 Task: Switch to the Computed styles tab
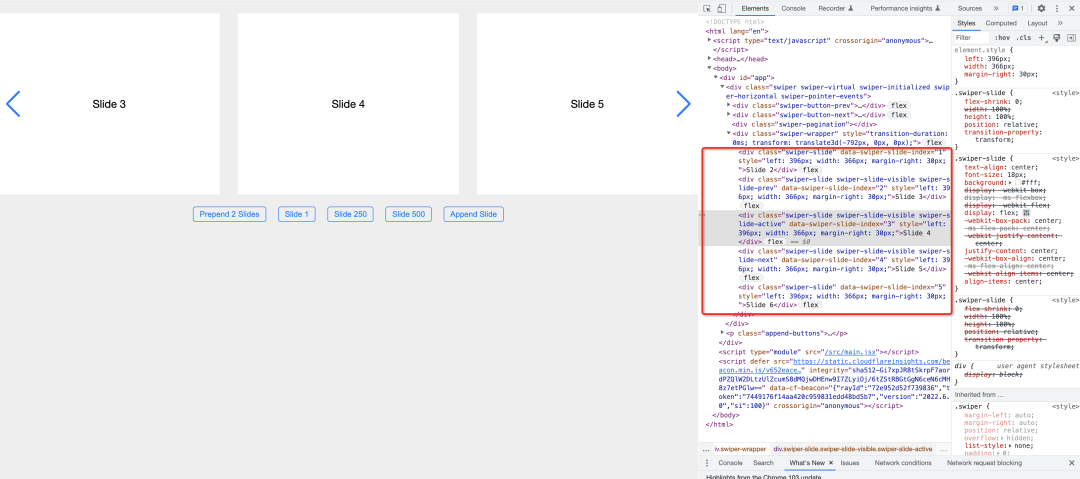(1001, 23)
